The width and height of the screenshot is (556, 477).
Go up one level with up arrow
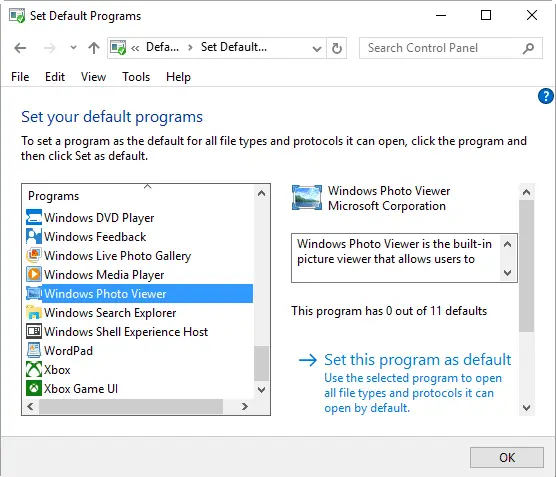[94, 48]
